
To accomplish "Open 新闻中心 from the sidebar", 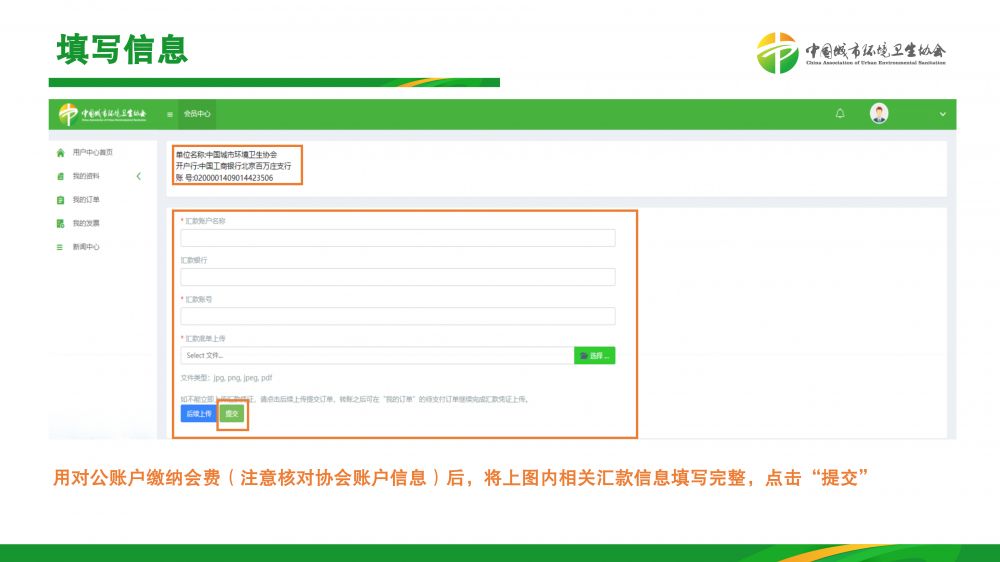I will click(x=86, y=247).
